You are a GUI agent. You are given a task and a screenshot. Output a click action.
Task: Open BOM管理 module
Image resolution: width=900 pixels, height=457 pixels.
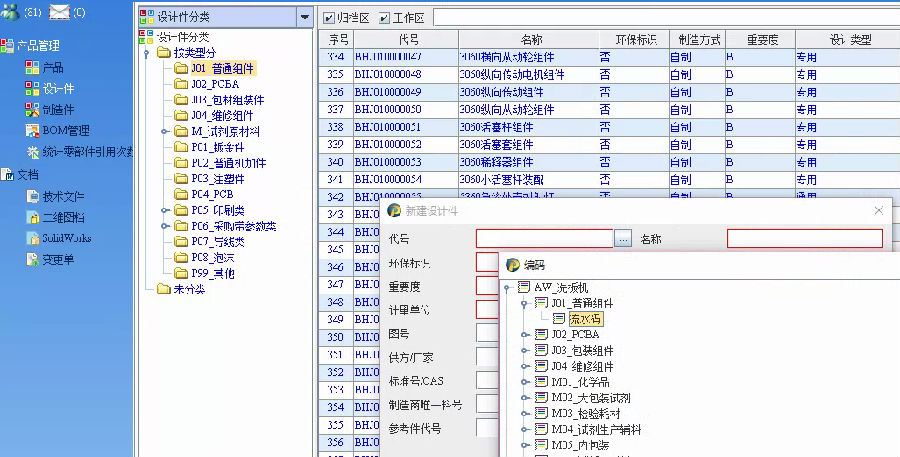tap(64, 130)
